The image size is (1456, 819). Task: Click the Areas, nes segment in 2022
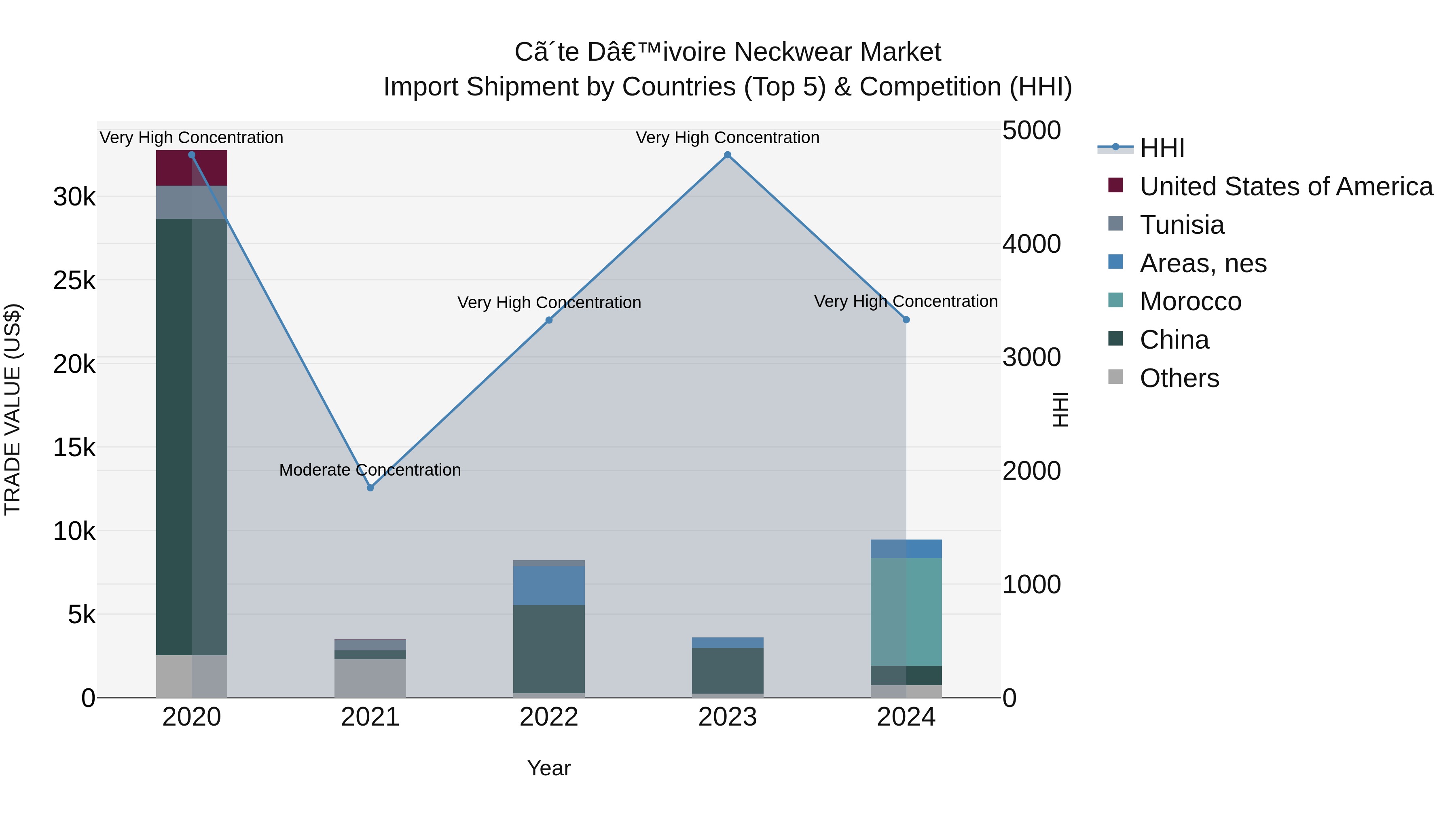coord(549,586)
